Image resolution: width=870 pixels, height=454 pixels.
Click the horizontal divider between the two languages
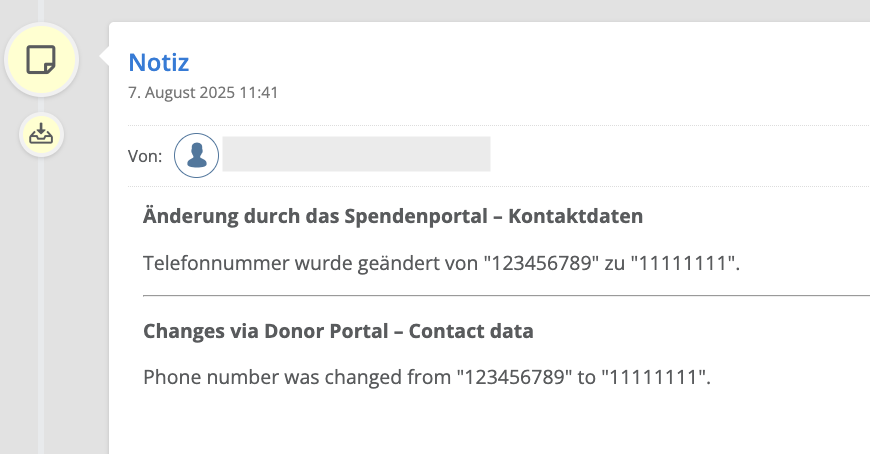coord(506,296)
